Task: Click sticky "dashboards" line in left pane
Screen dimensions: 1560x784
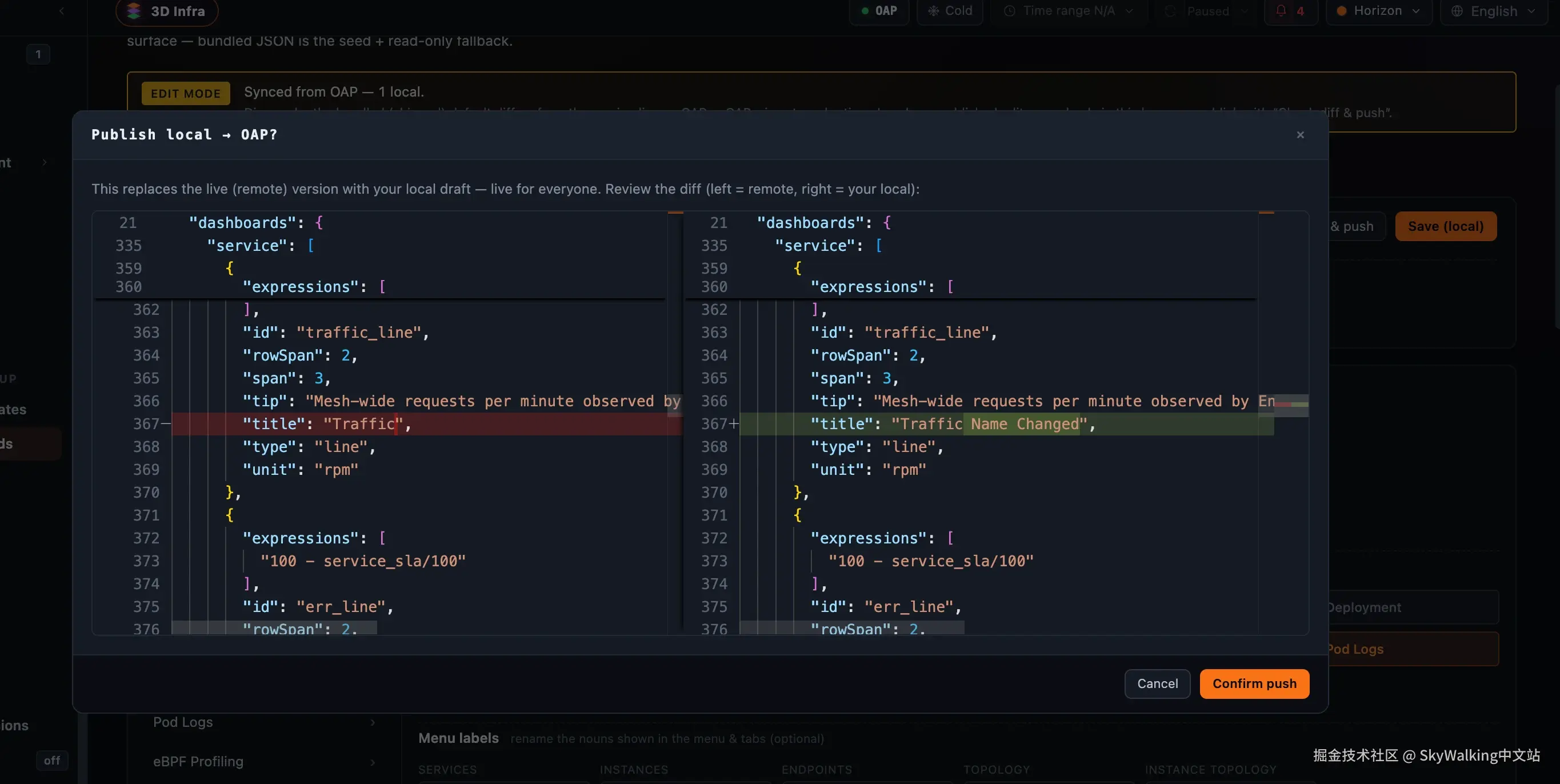Action: pyautogui.click(x=255, y=223)
